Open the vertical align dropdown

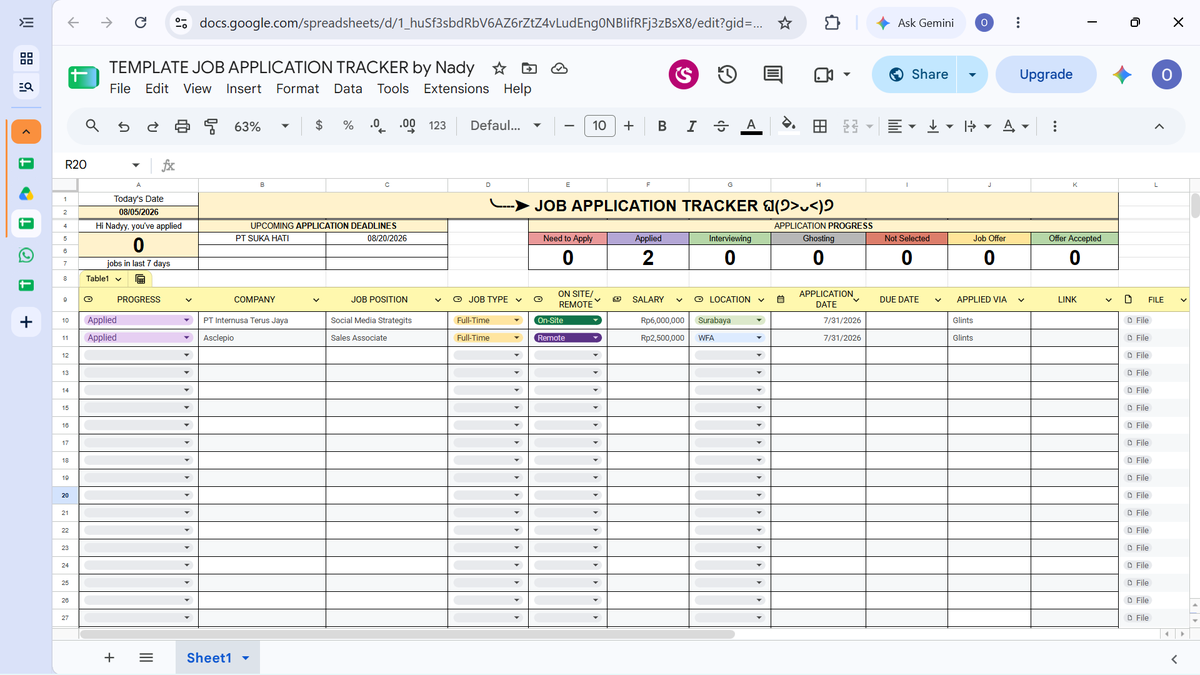(x=939, y=126)
